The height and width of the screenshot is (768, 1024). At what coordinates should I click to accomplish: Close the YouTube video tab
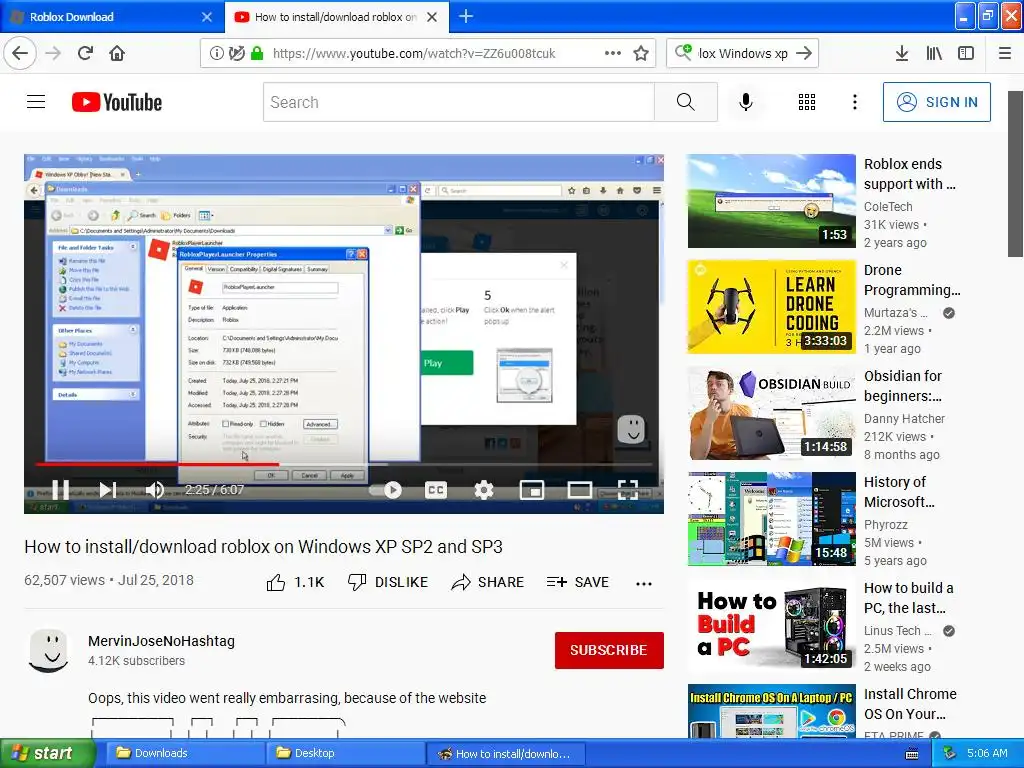pos(432,17)
